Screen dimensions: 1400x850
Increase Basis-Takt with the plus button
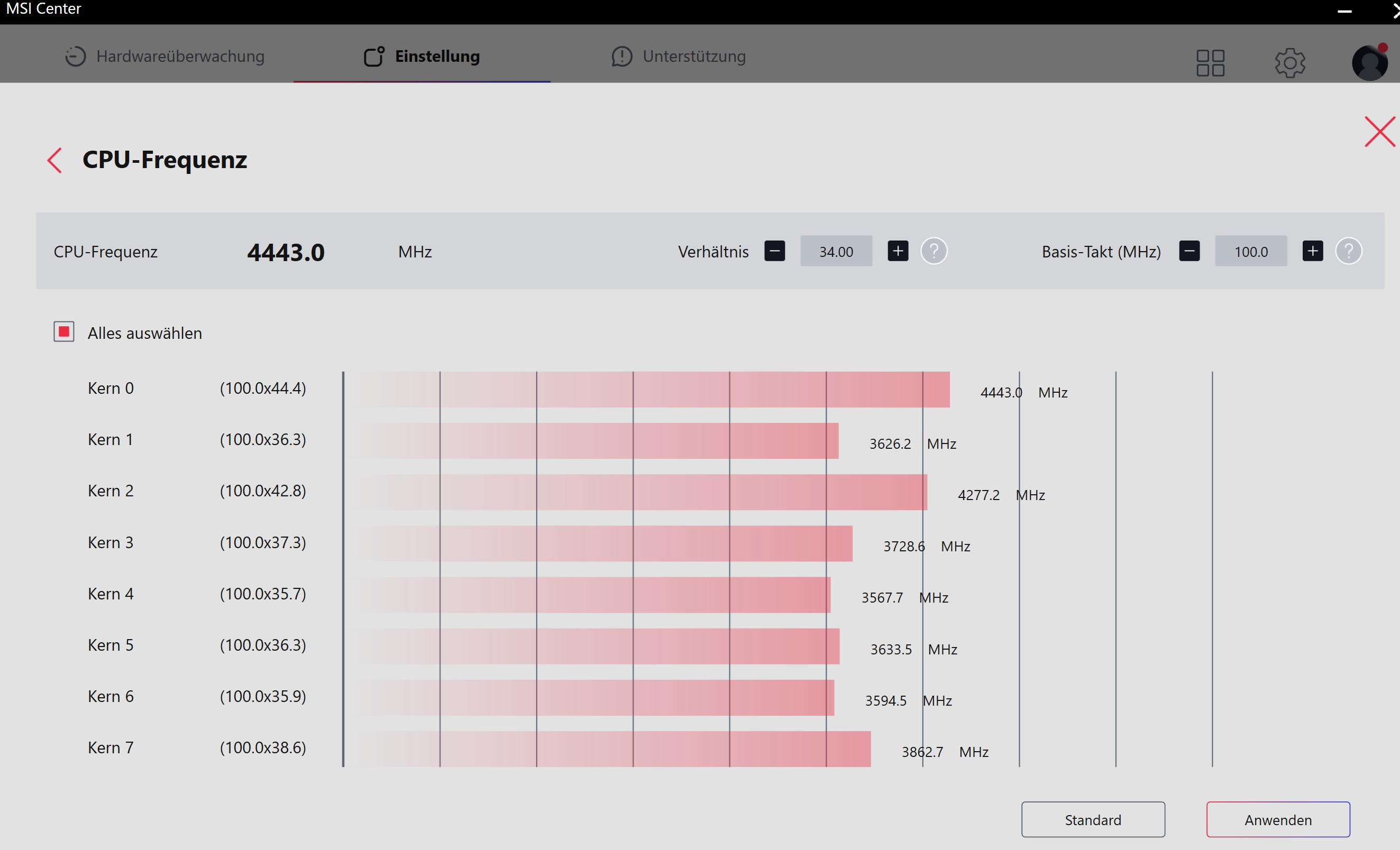[1313, 251]
